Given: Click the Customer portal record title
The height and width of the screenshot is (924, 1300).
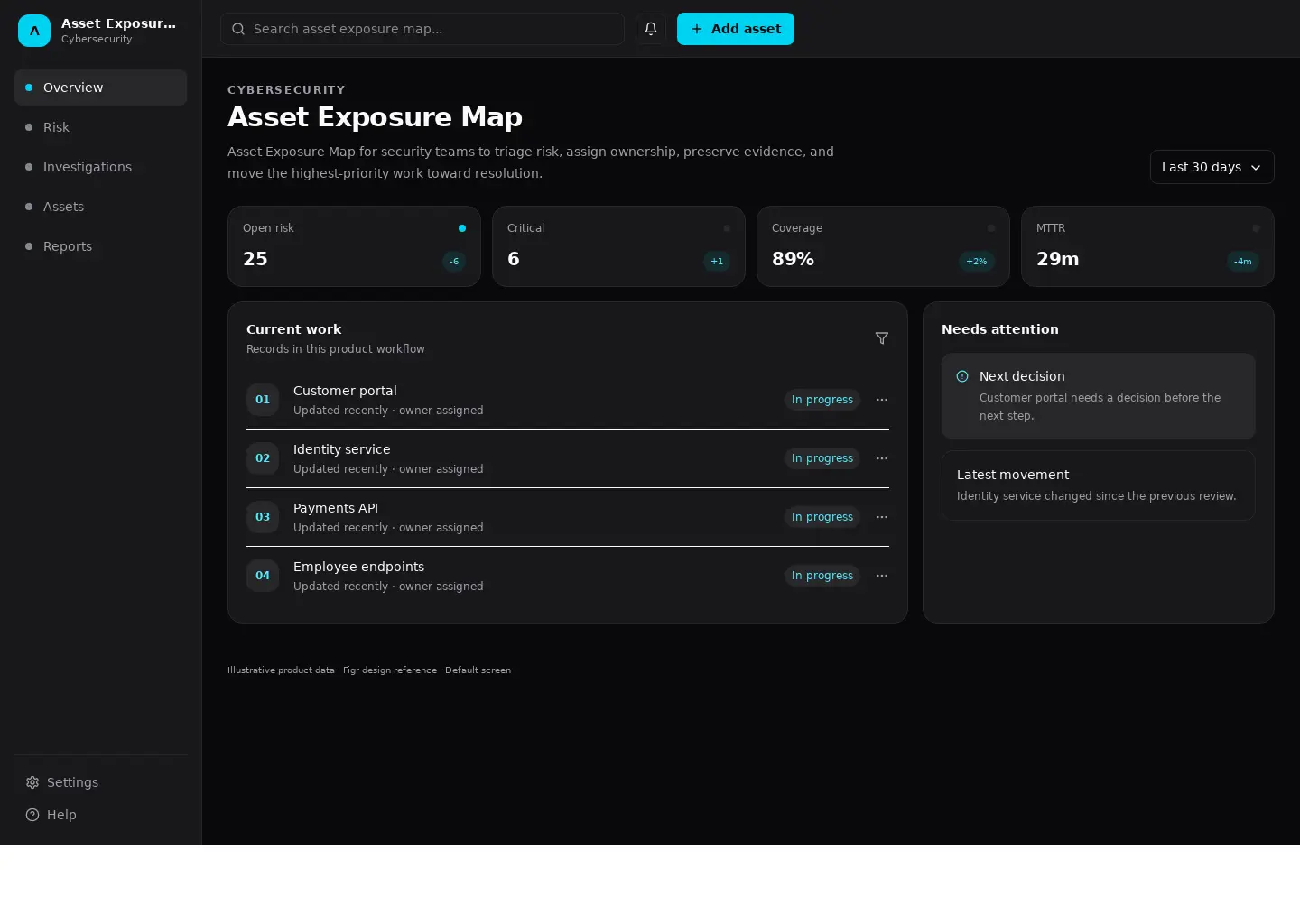Looking at the screenshot, I should point(345,391).
